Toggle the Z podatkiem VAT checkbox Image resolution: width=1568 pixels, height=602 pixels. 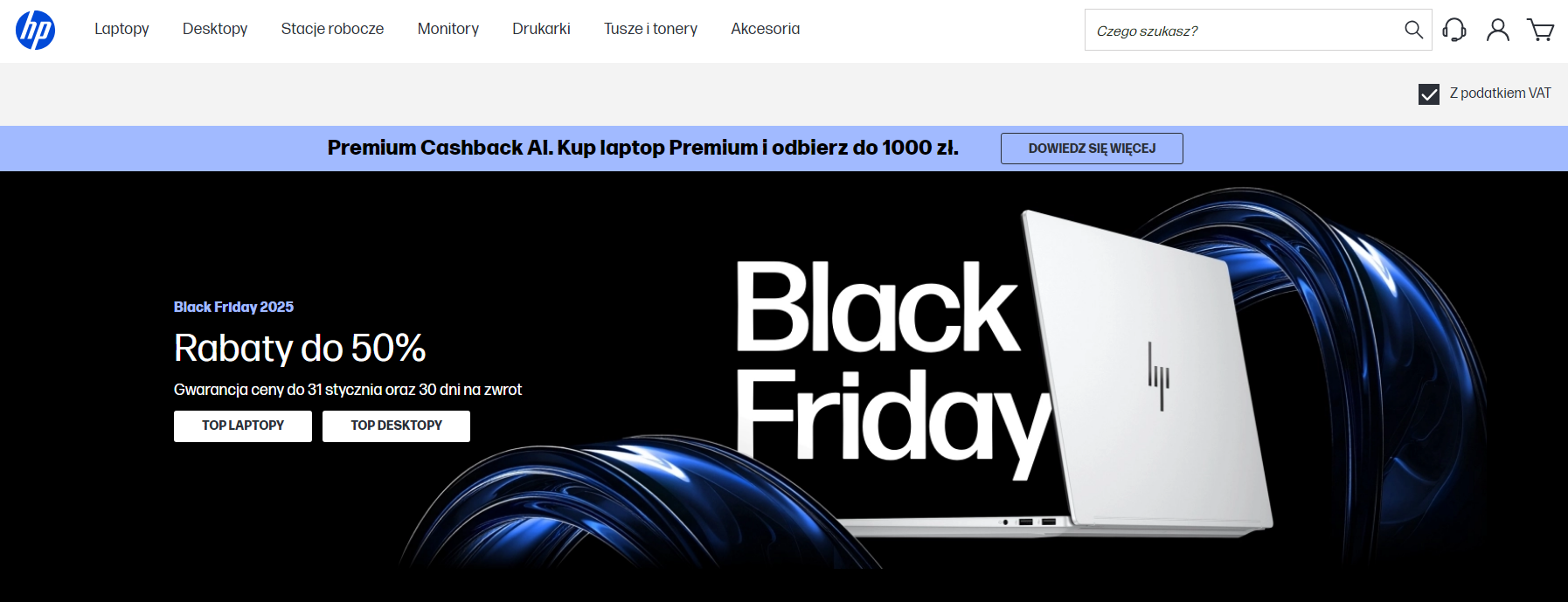point(1429,94)
